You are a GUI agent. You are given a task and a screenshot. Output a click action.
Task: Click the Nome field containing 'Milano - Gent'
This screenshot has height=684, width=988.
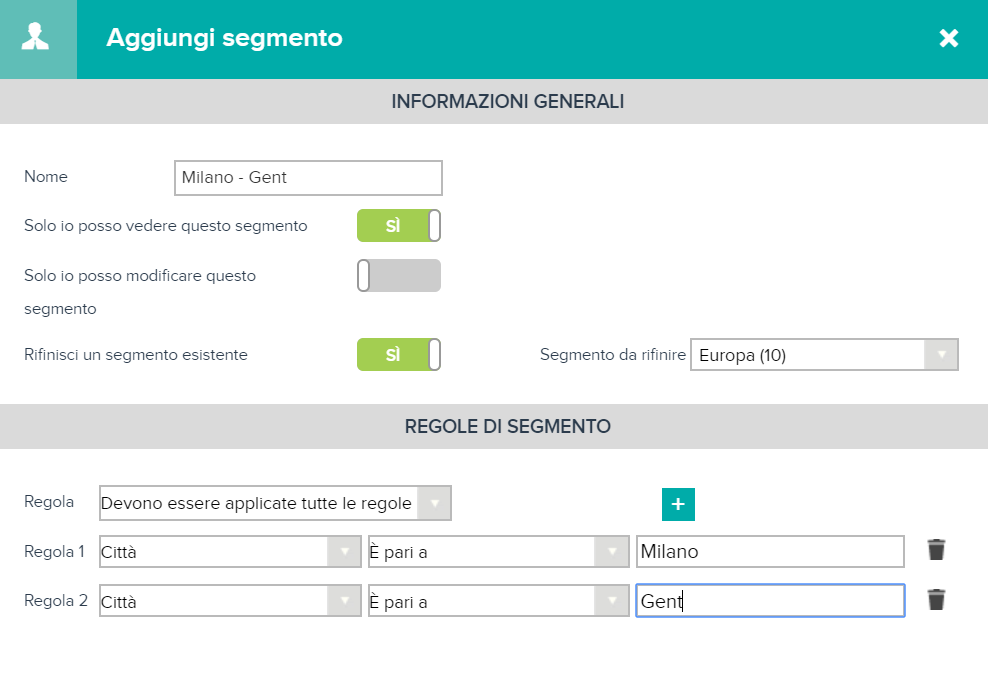point(308,178)
